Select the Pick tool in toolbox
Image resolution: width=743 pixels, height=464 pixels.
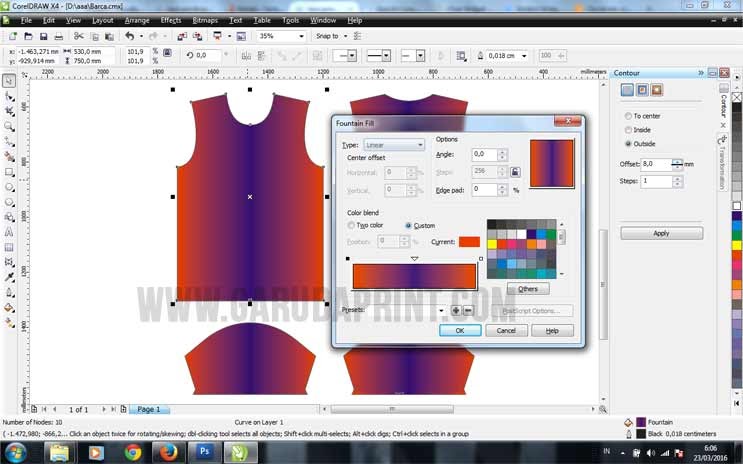click(9, 81)
